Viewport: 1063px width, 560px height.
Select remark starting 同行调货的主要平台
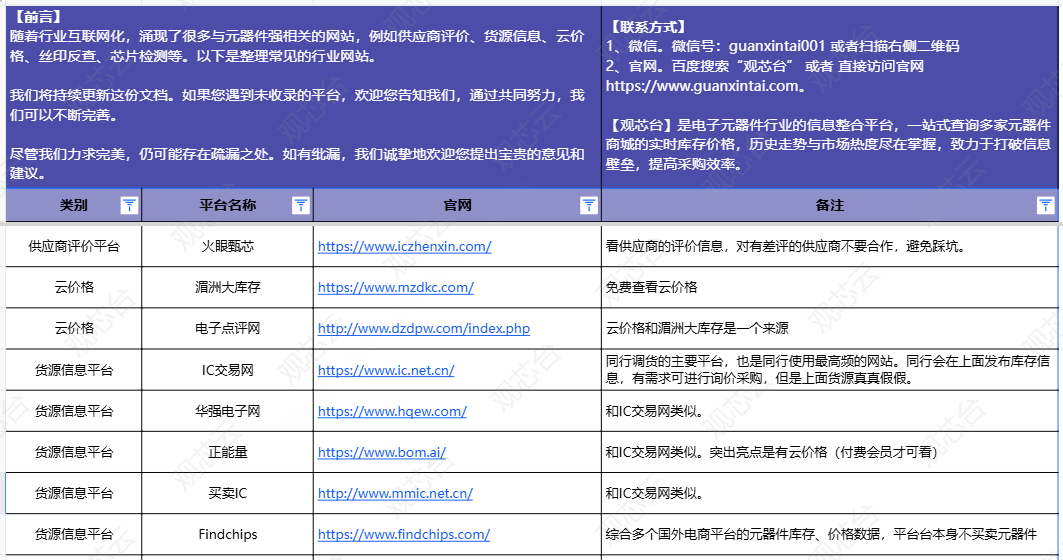click(x=830, y=370)
